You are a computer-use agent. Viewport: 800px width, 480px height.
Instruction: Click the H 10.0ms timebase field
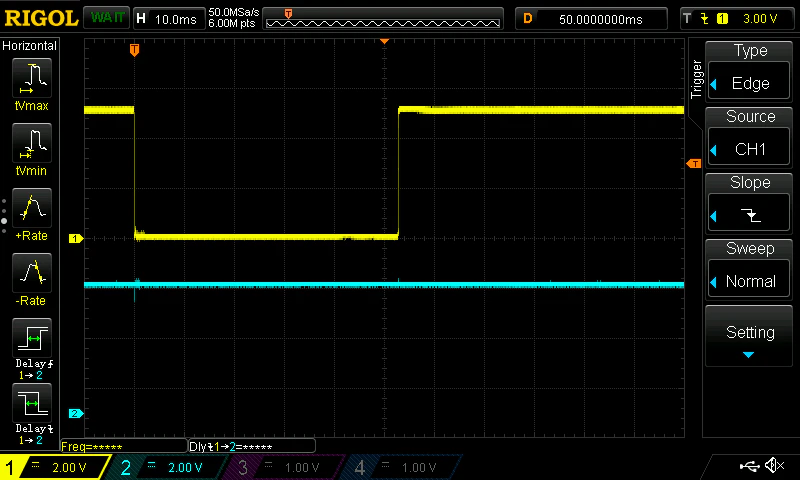click(x=168, y=19)
